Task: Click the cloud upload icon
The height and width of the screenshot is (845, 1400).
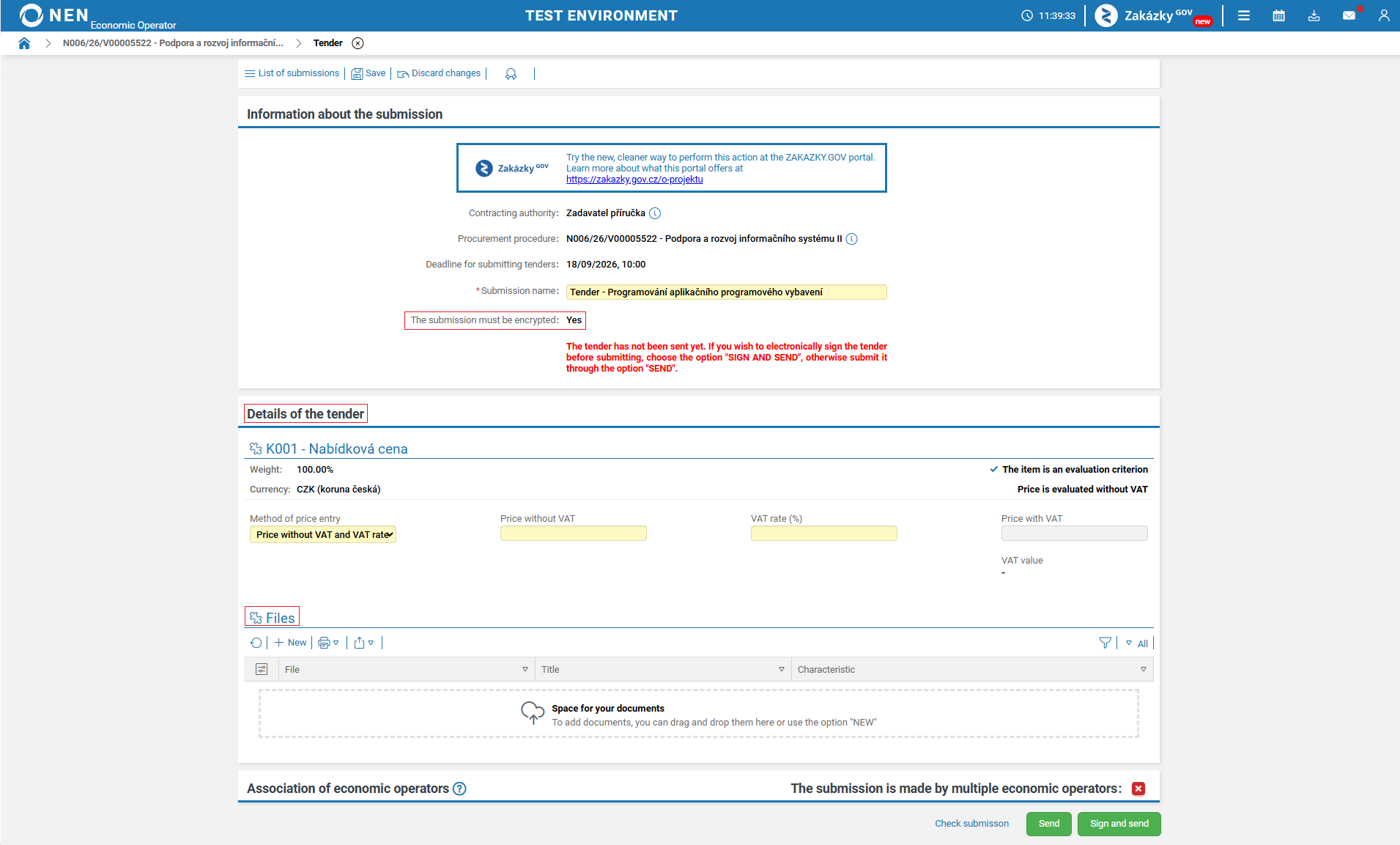Action: pyautogui.click(x=533, y=712)
